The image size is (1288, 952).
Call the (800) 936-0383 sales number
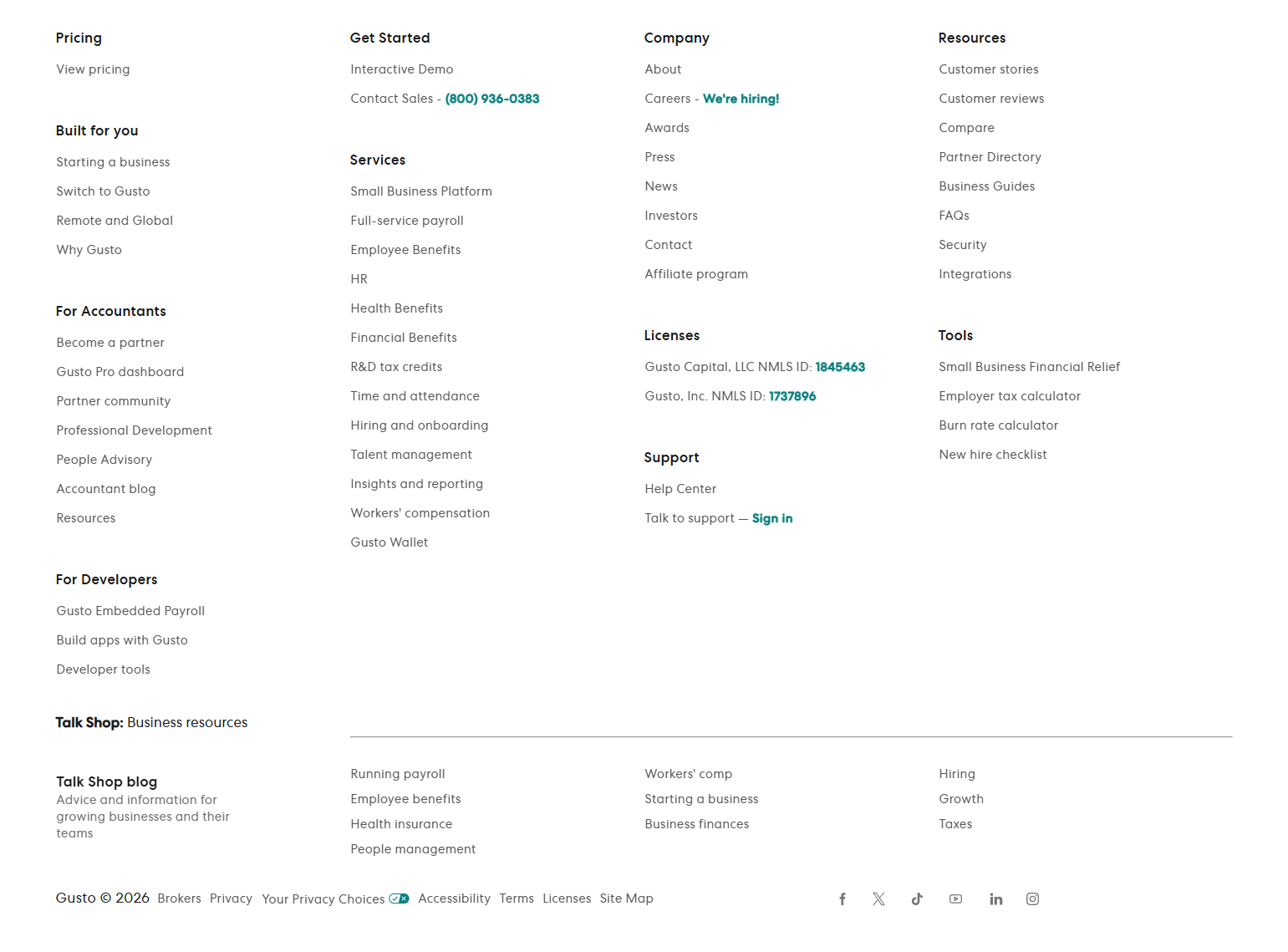tap(492, 99)
